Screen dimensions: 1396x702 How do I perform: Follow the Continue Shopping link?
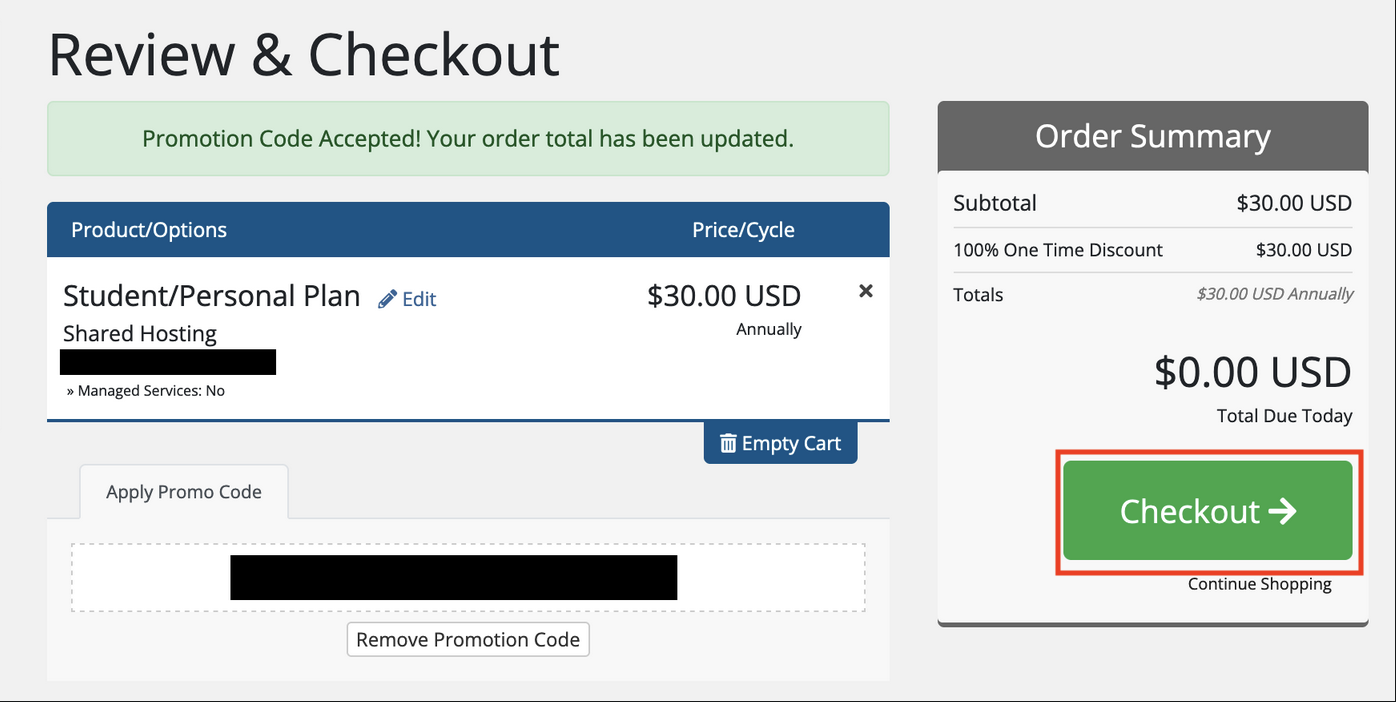click(x=1260, y=584)
